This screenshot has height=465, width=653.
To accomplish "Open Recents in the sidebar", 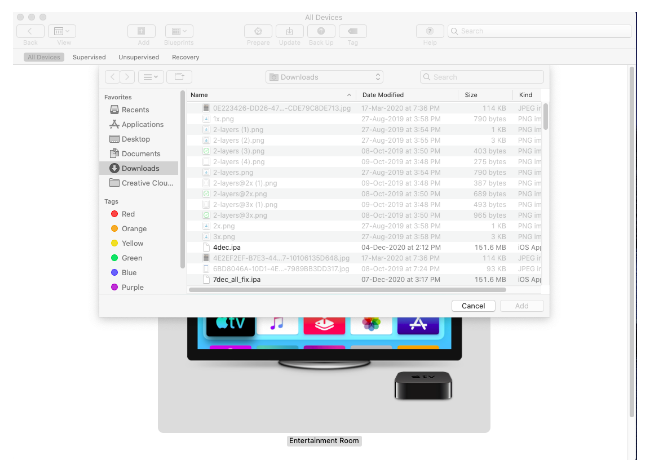I will pos(139,109).
